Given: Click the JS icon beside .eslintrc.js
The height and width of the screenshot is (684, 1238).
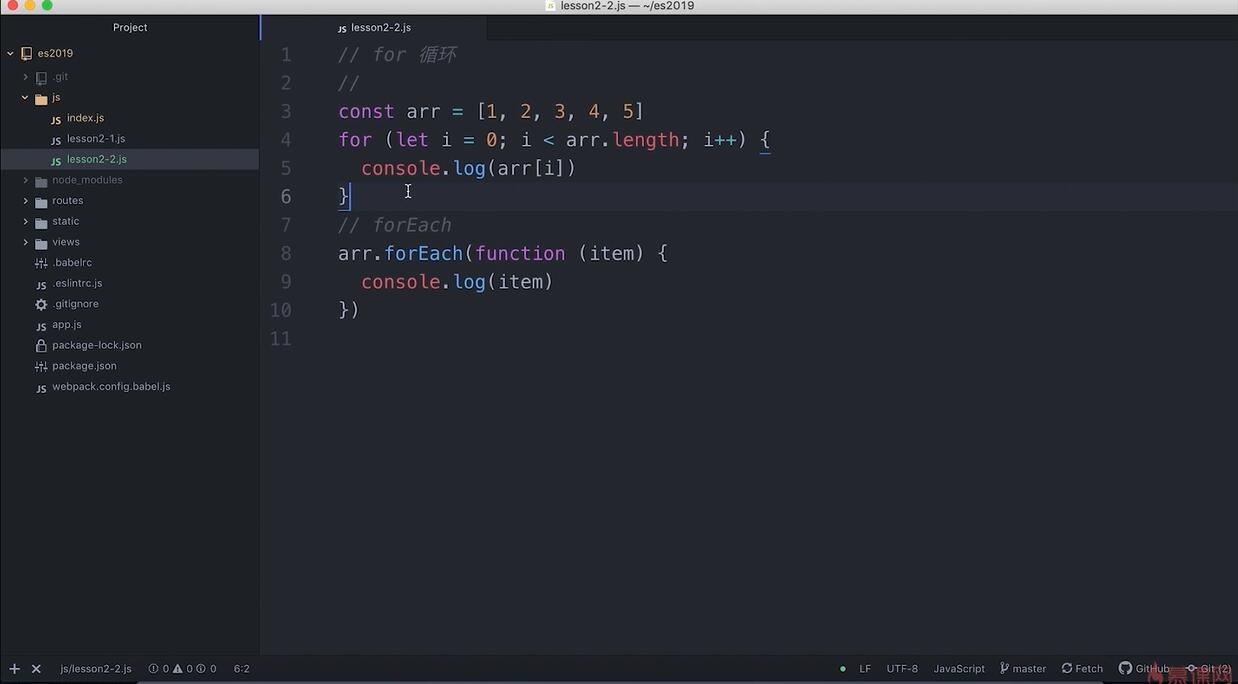Looking at the screenshot, I should coord(41,284).
